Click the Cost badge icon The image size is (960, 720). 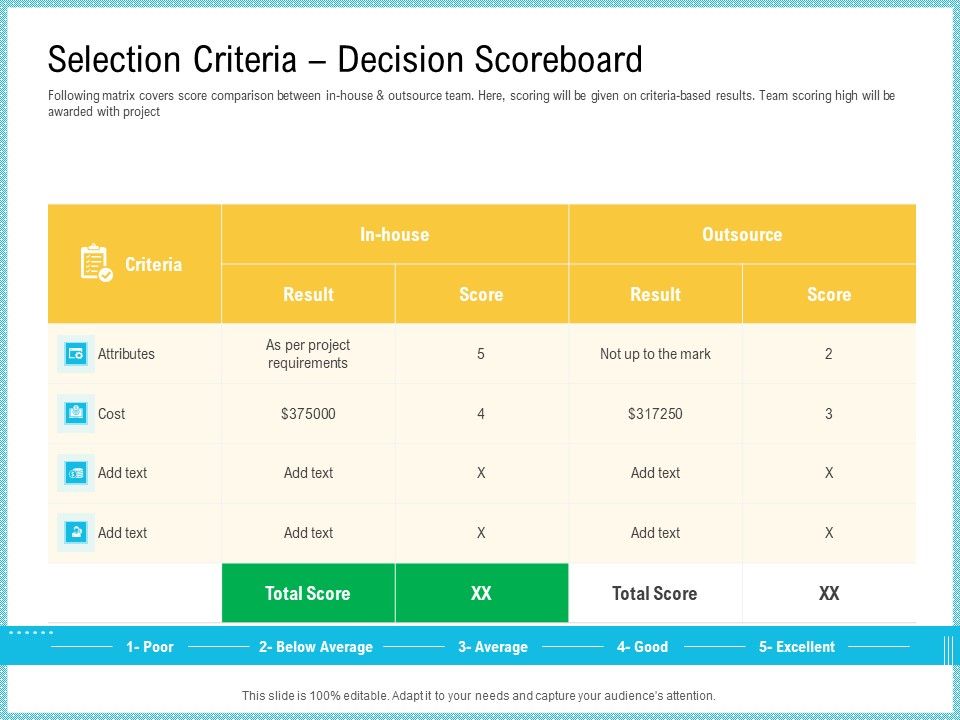pyautogui.click(x=74, y=413)
